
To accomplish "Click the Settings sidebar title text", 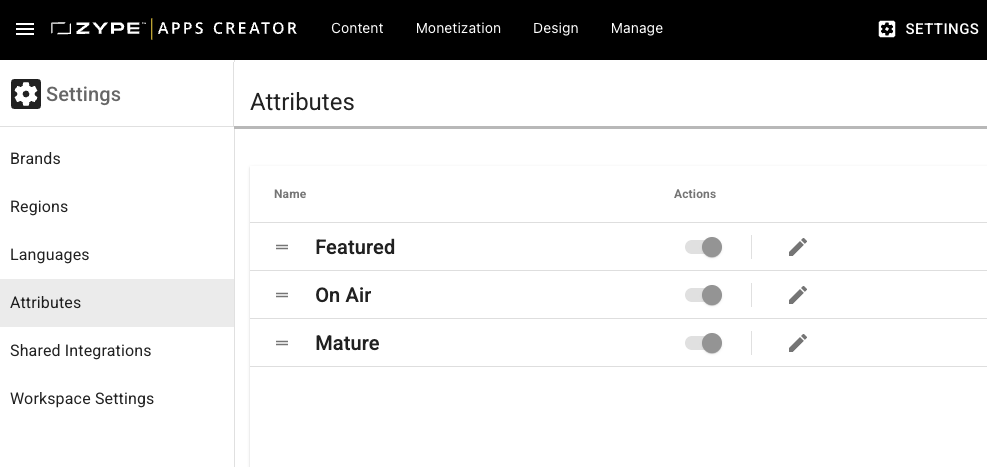I will click(x=83, y=94).
